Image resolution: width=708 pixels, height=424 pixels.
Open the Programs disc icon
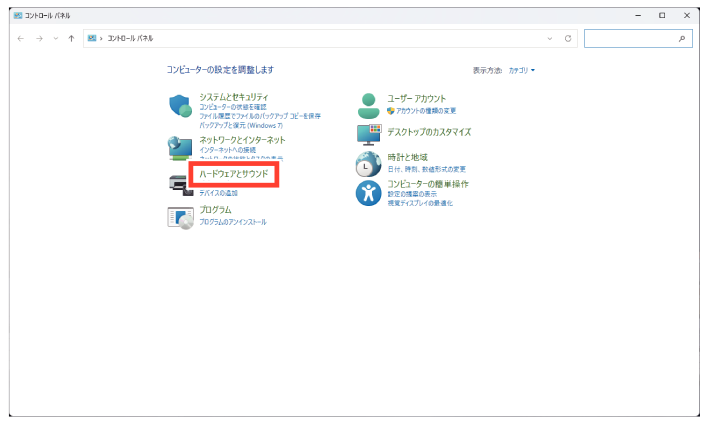(x=181, y=218)
